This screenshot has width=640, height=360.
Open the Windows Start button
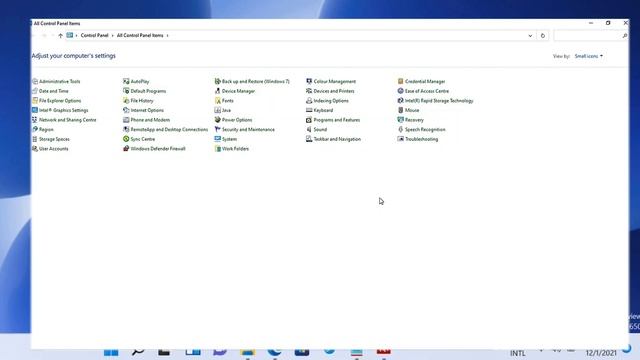click(x=111, y=352)
